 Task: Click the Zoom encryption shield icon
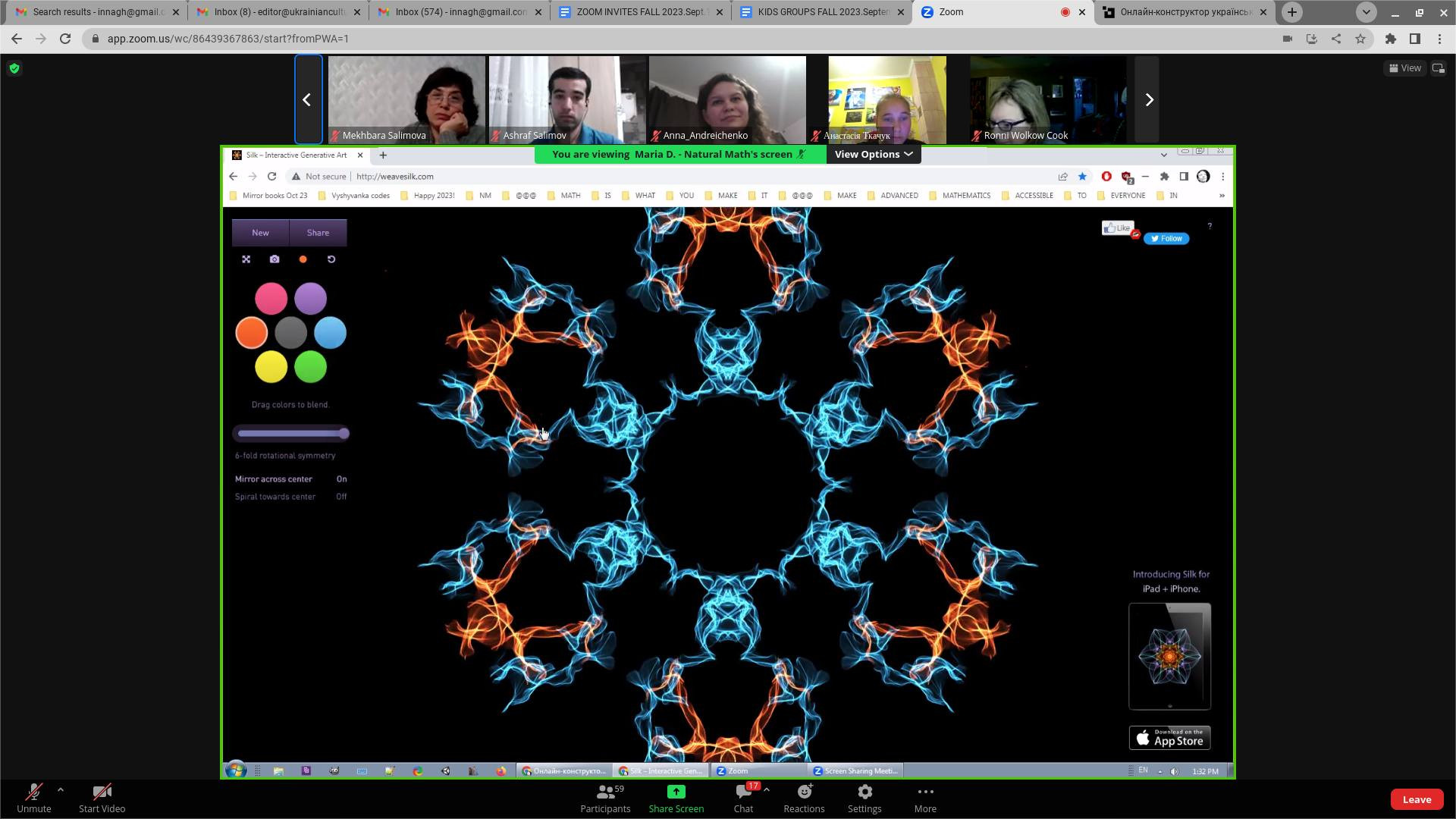14,68
